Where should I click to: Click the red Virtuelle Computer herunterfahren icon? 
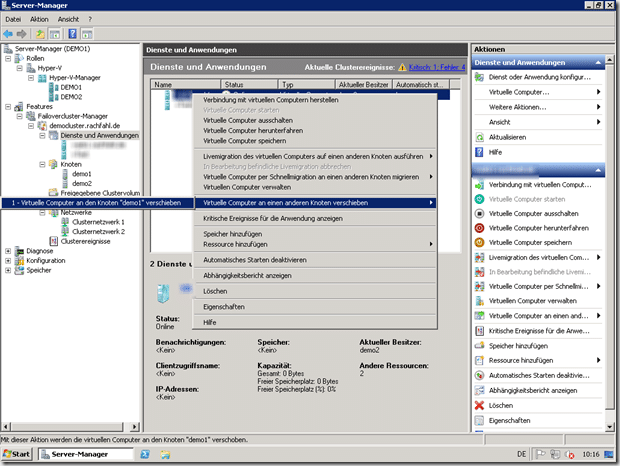point(479,228)
